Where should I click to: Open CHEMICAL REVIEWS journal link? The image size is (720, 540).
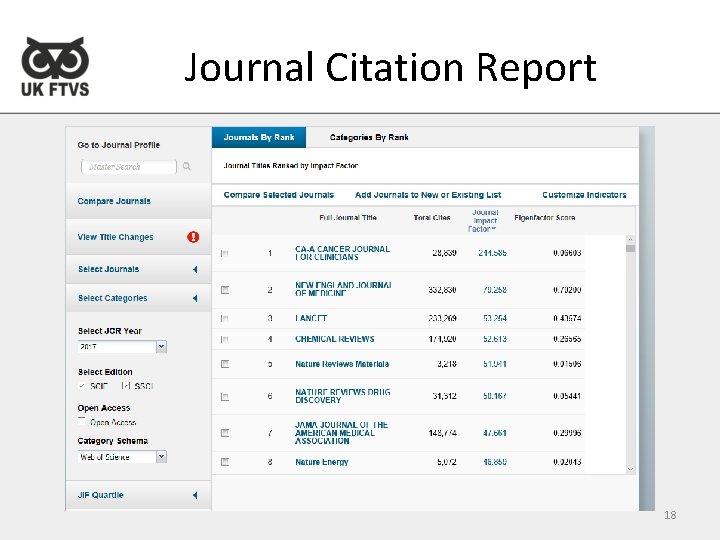[x=334, y=339]
